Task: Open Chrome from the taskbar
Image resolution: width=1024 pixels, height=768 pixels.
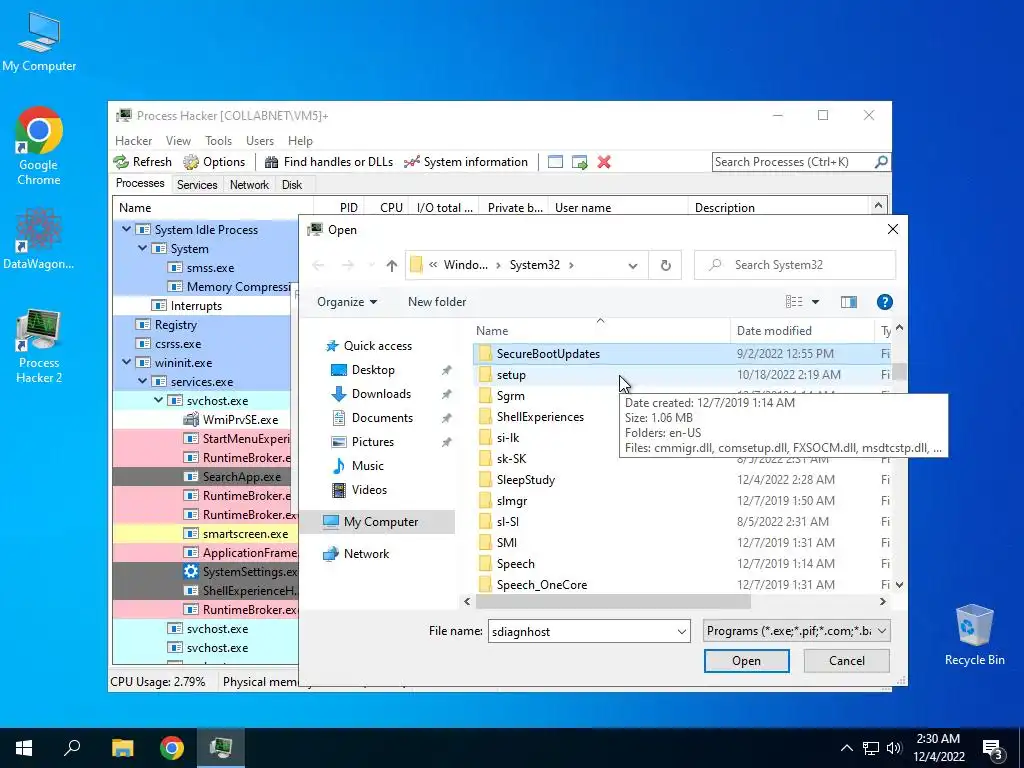Action: click(x=172, y=748)
